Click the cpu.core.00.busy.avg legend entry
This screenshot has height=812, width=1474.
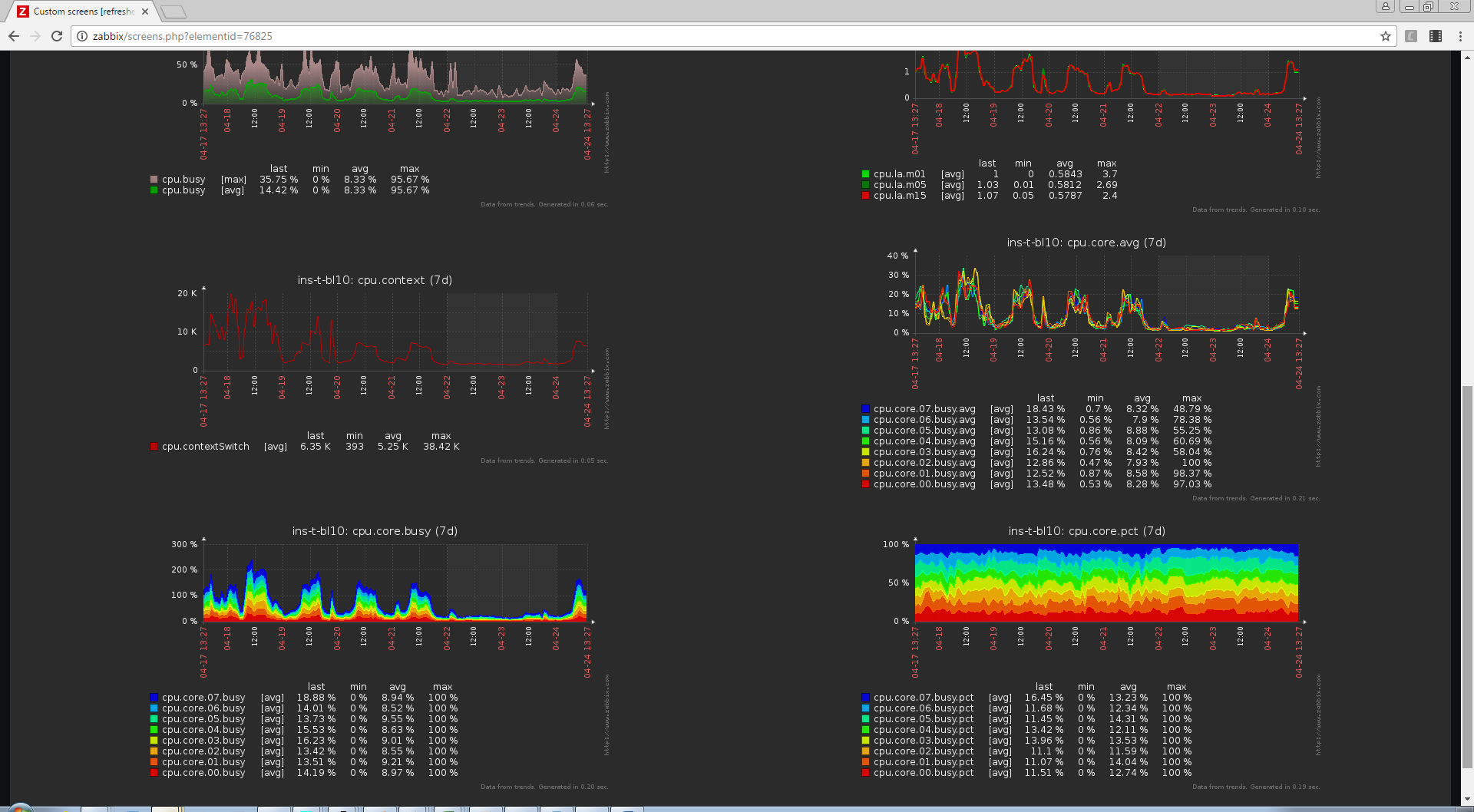coord(924,484)
